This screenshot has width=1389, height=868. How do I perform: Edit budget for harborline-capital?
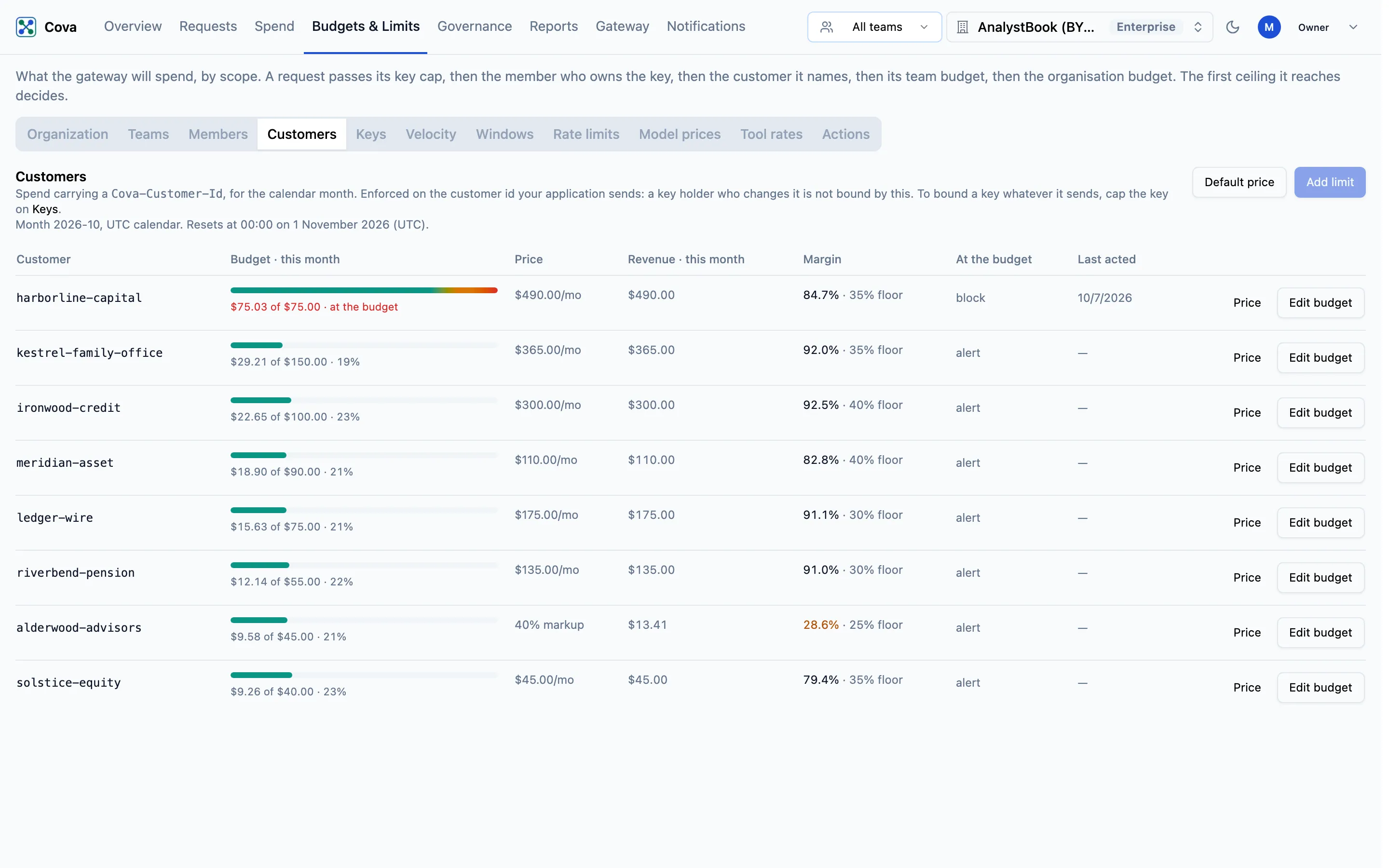click(x=1320, y=303)
